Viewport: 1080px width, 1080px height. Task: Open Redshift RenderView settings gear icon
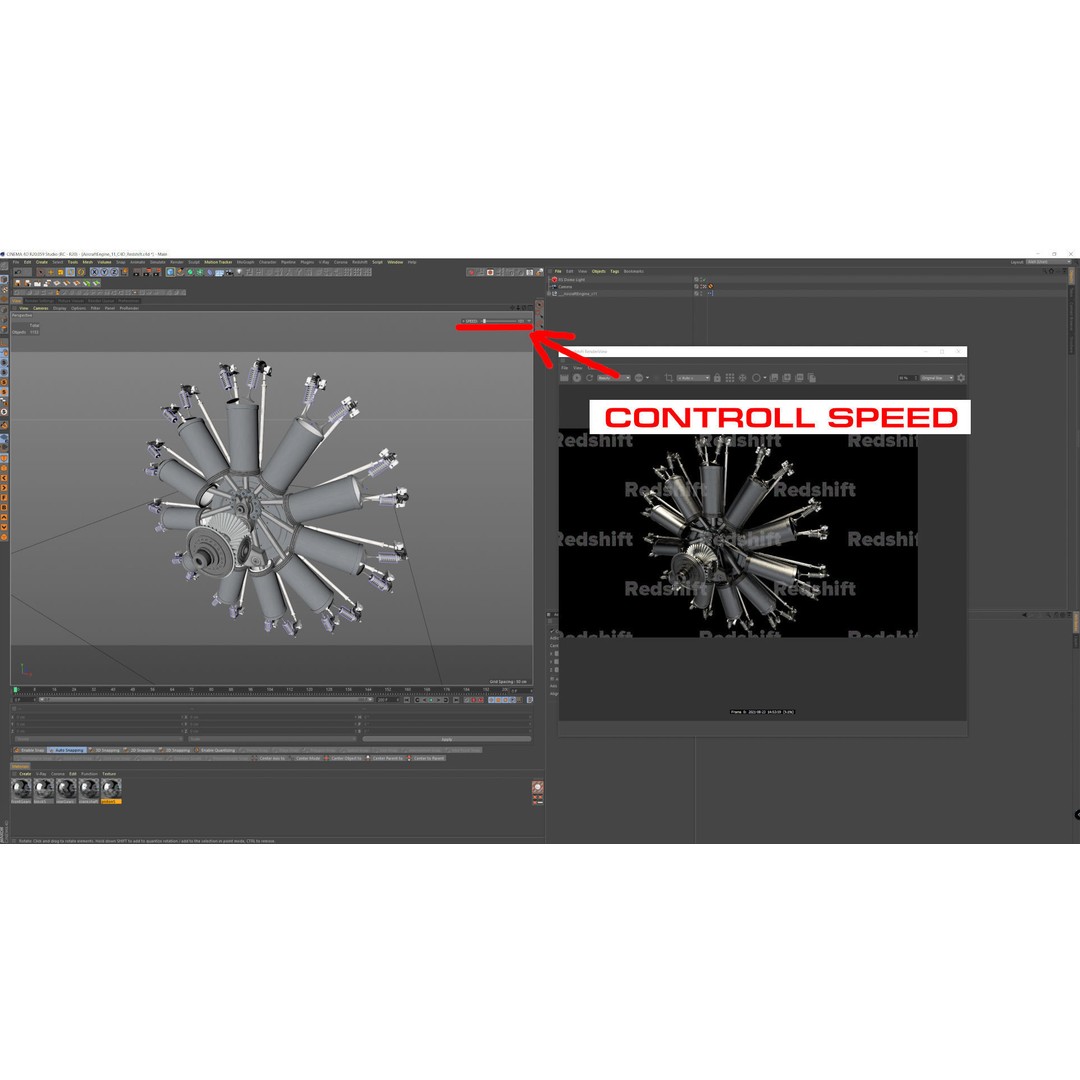(x=960, y=378)
